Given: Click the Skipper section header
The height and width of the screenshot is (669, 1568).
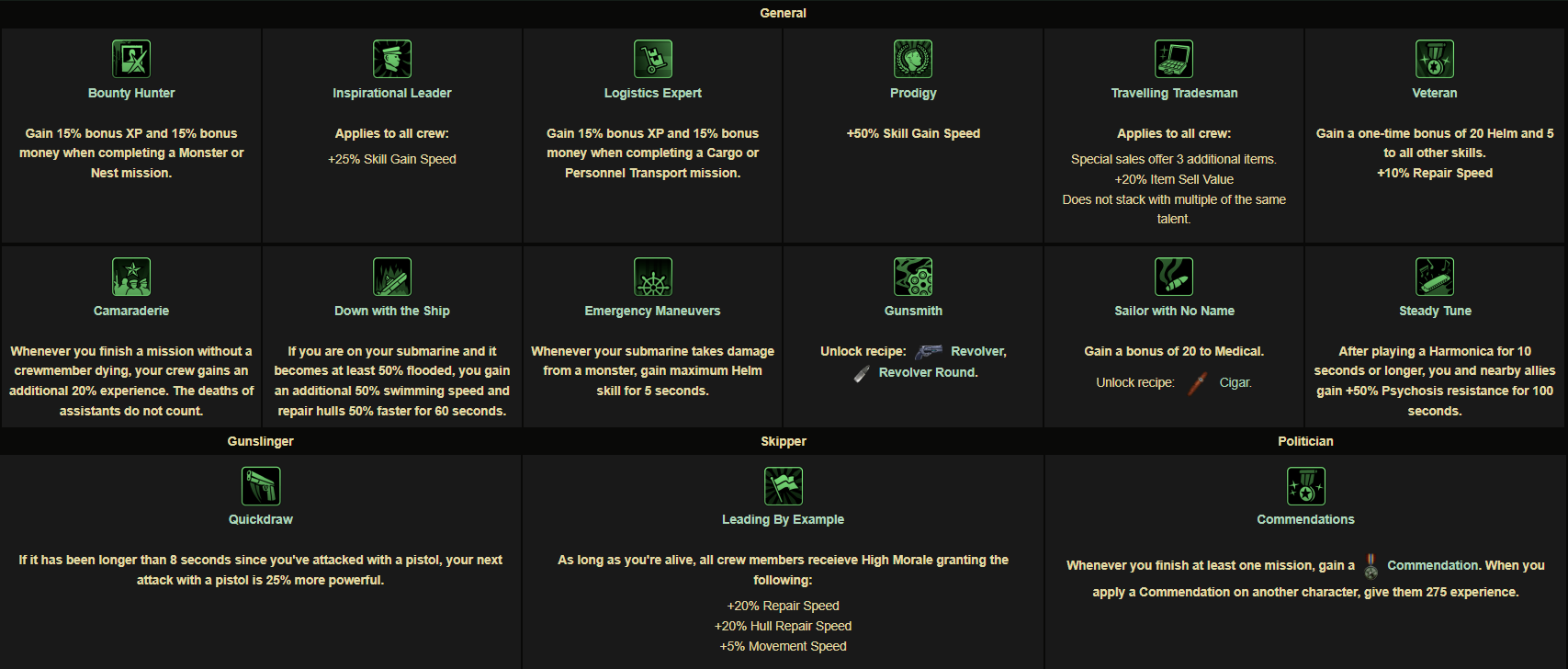Looking at the screenshot, I should [784, 441].
